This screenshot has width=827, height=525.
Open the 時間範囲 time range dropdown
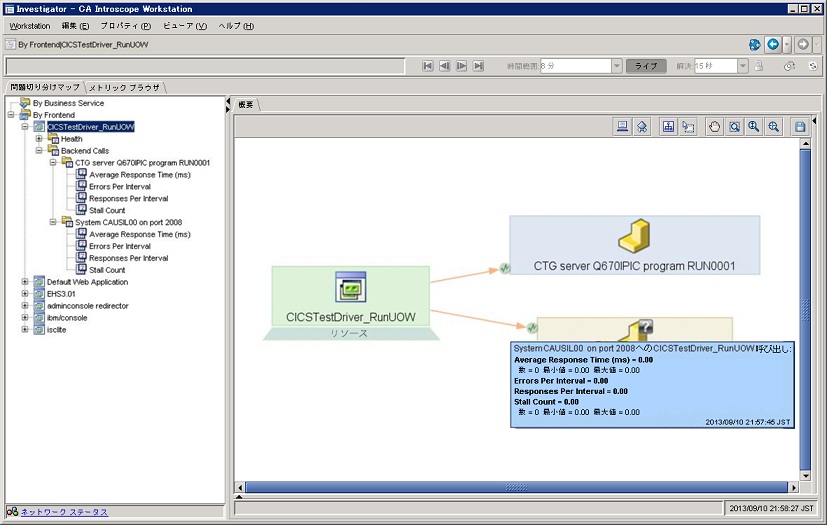[616, 66]
